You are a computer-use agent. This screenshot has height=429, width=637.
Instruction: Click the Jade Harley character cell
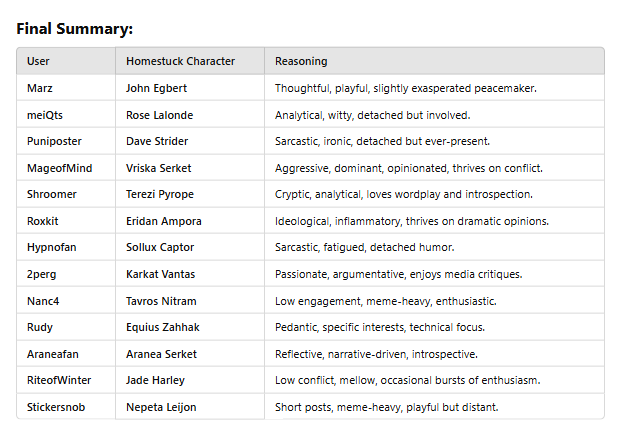coord(155,380)
